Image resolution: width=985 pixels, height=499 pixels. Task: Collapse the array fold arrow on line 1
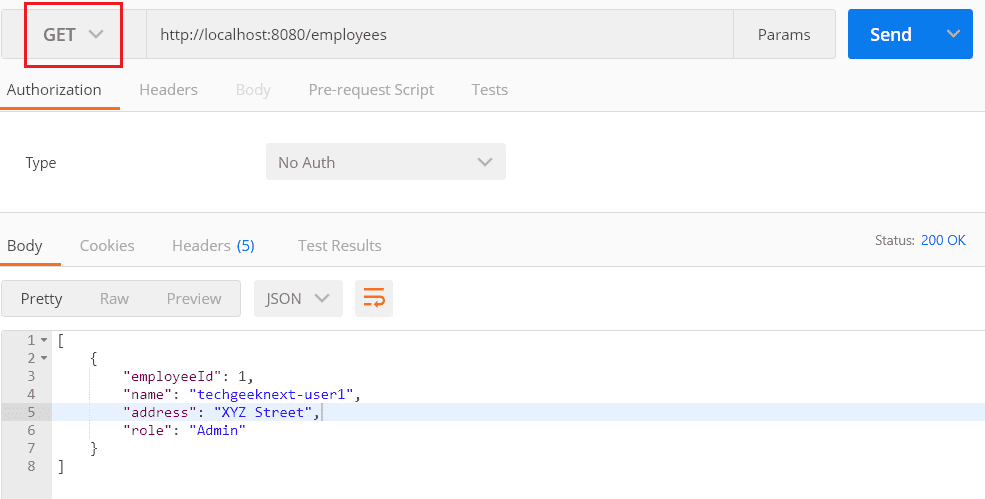pyautogui.click(x=44, y=341)
